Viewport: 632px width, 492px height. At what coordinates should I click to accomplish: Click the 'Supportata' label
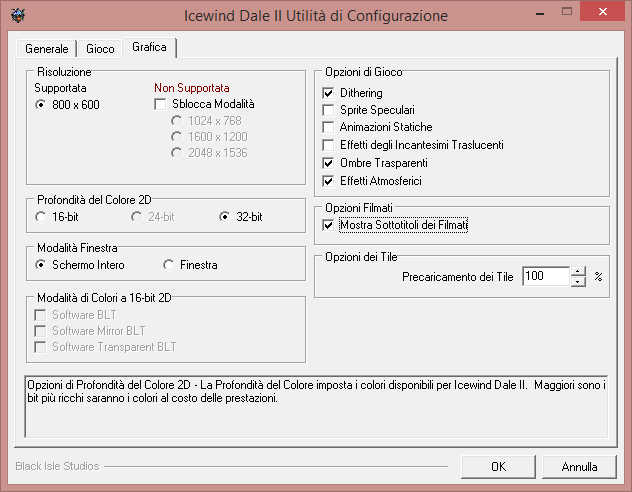coord(60,88)
